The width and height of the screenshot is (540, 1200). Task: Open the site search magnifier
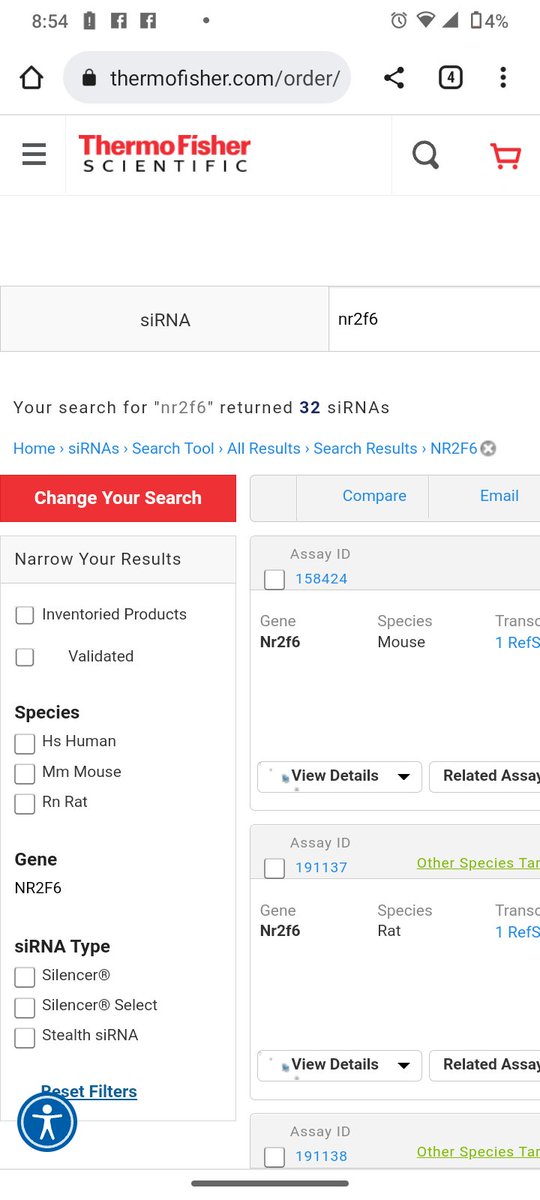tap(426, 155)
